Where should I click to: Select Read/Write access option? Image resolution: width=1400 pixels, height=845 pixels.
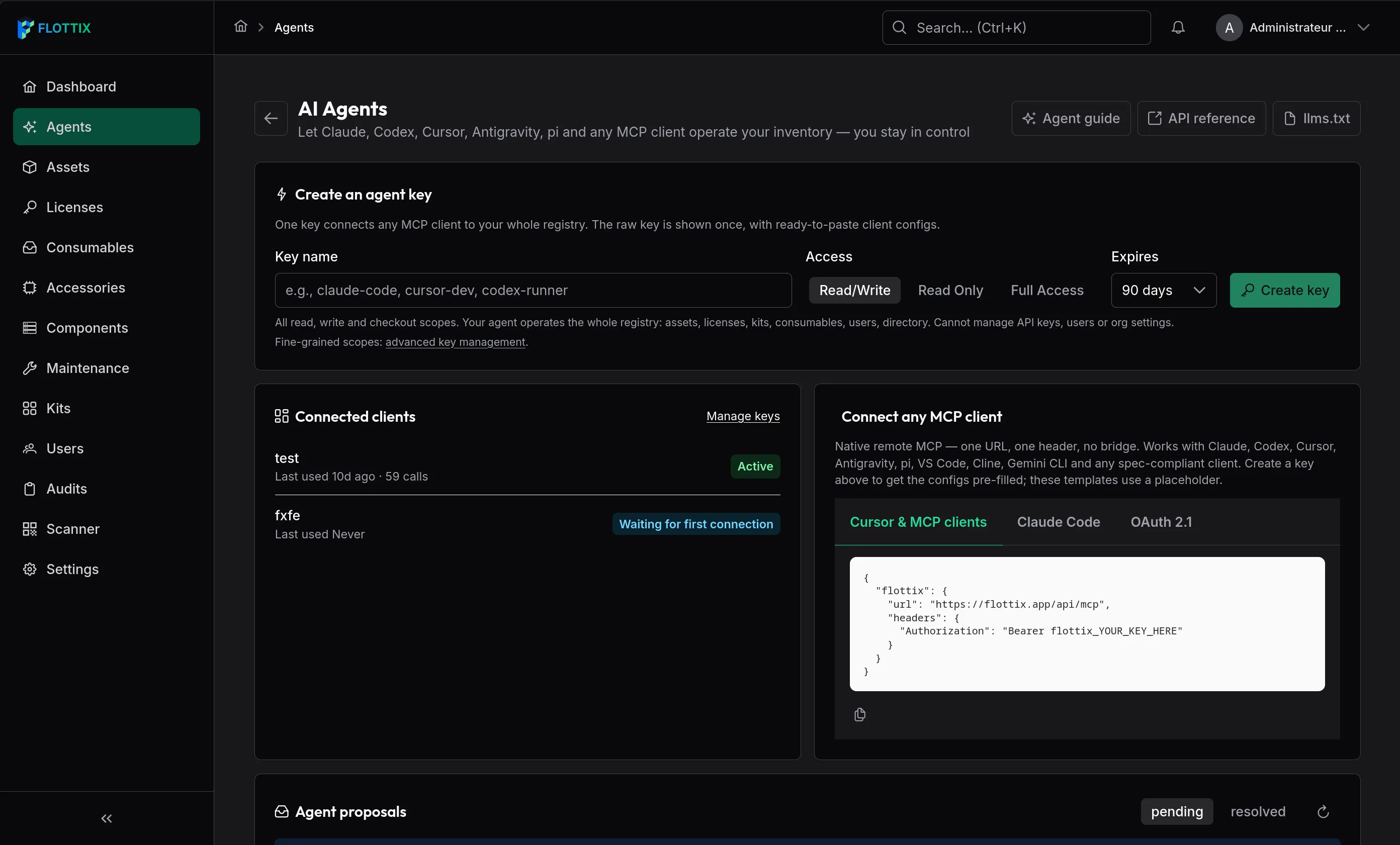pyautogui.click(x=854, y=290)
